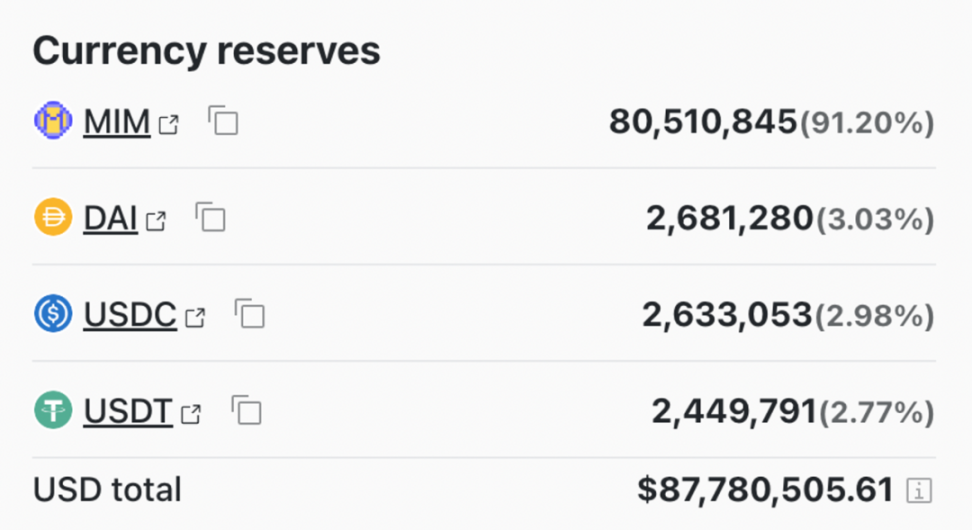Open MIM external link icon
The image size is (972, 530).
[170, 125]
